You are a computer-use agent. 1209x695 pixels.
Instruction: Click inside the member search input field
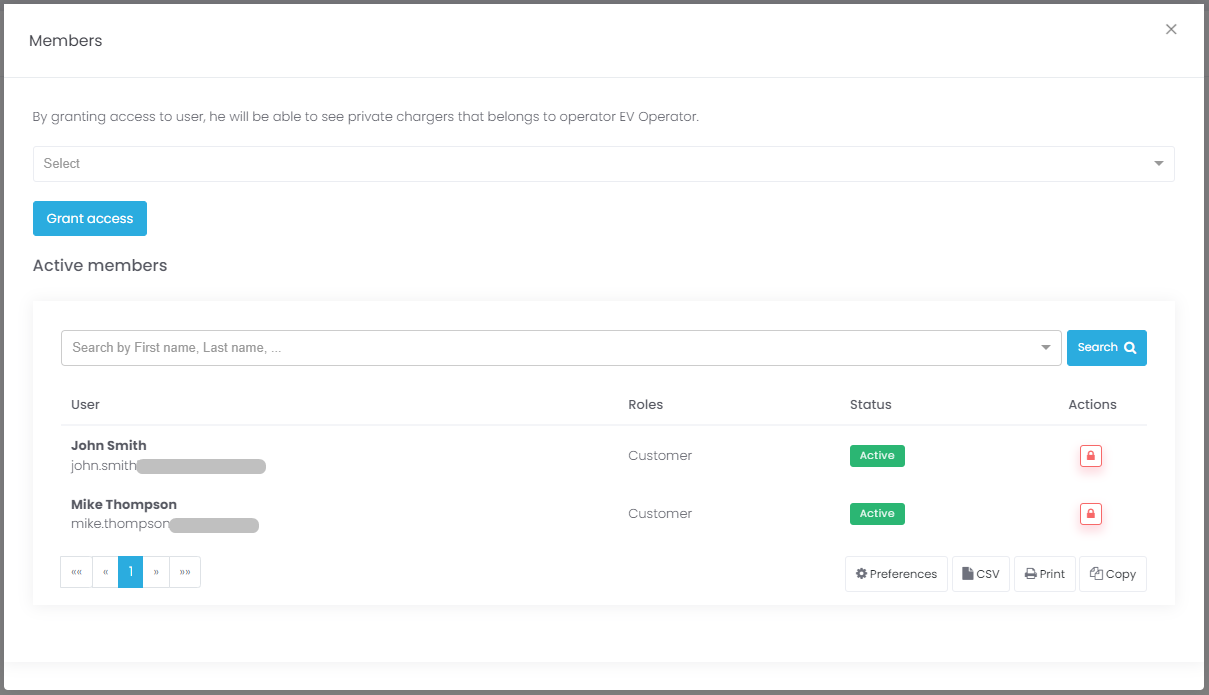pyautogui.click(x=400, y=347)
